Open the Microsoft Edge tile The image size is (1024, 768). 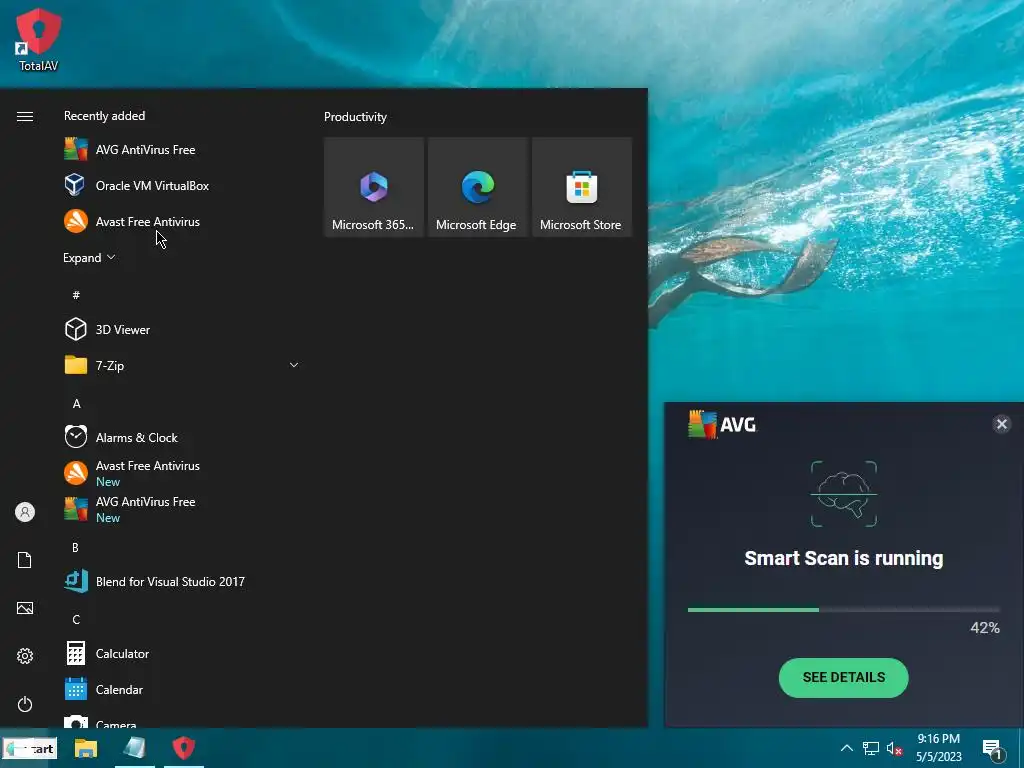click(477, 187)
